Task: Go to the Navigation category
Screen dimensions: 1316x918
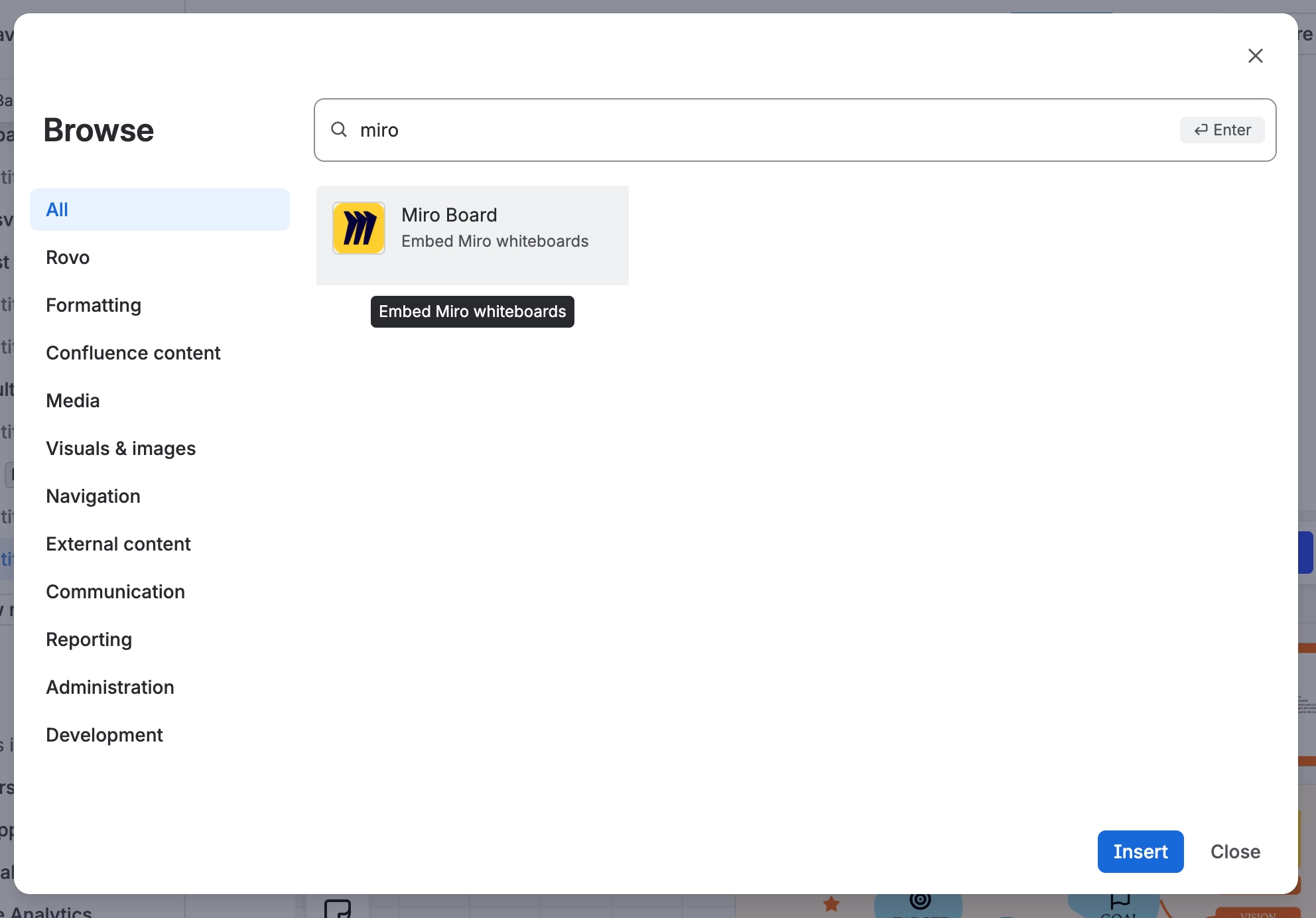Action: point(160,496)
